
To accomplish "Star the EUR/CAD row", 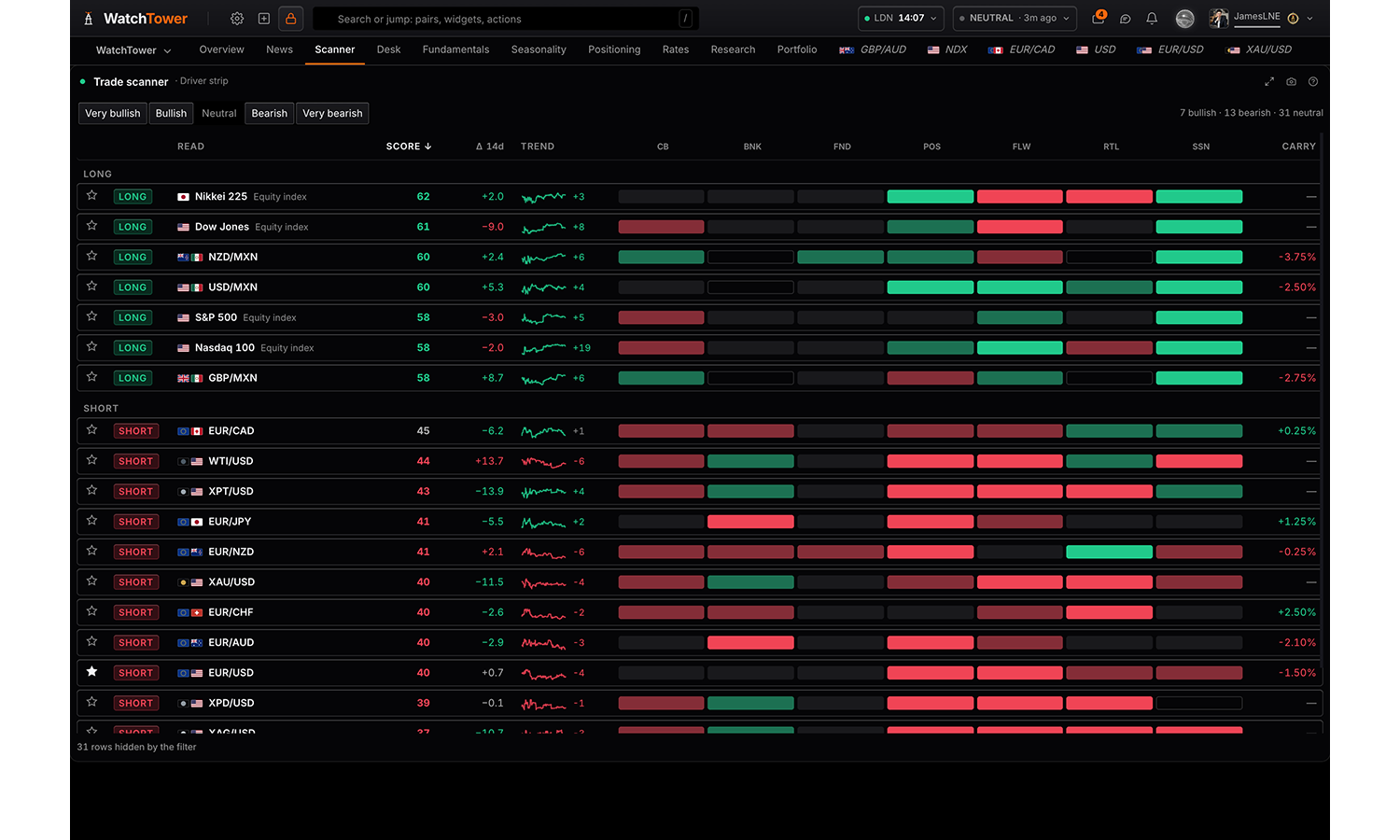I will click(x=91, y=430).
